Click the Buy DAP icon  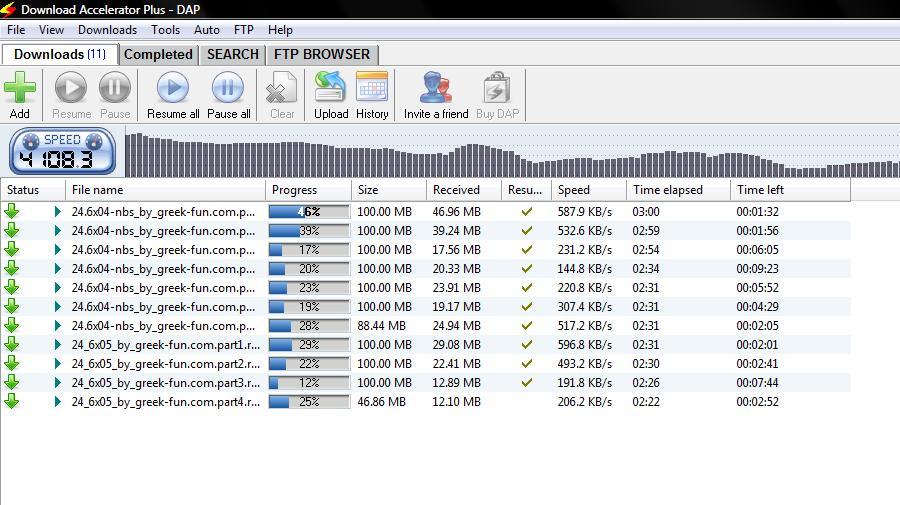[x=497, y=88]
